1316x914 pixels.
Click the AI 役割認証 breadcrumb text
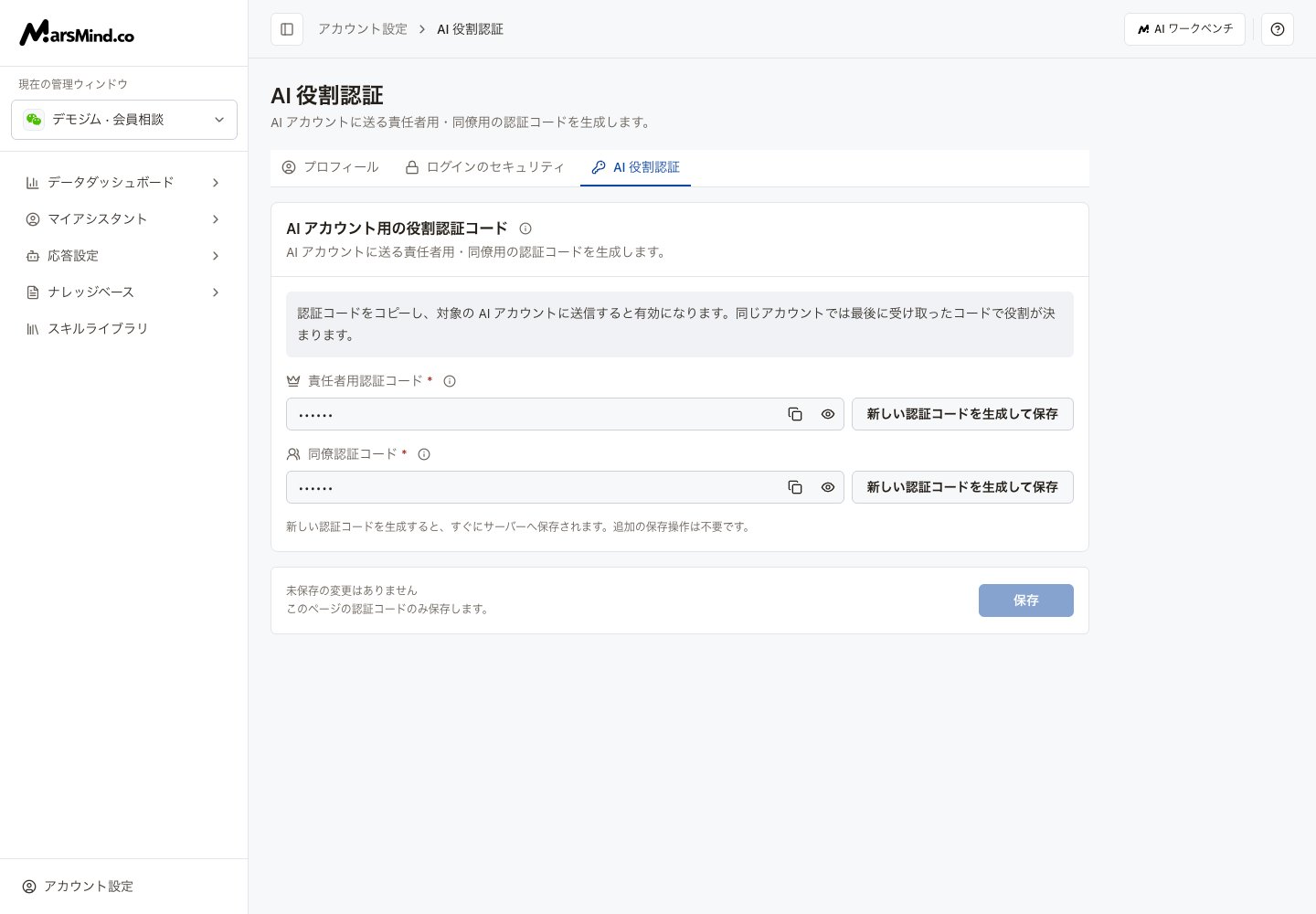click(x=470, y=29)
